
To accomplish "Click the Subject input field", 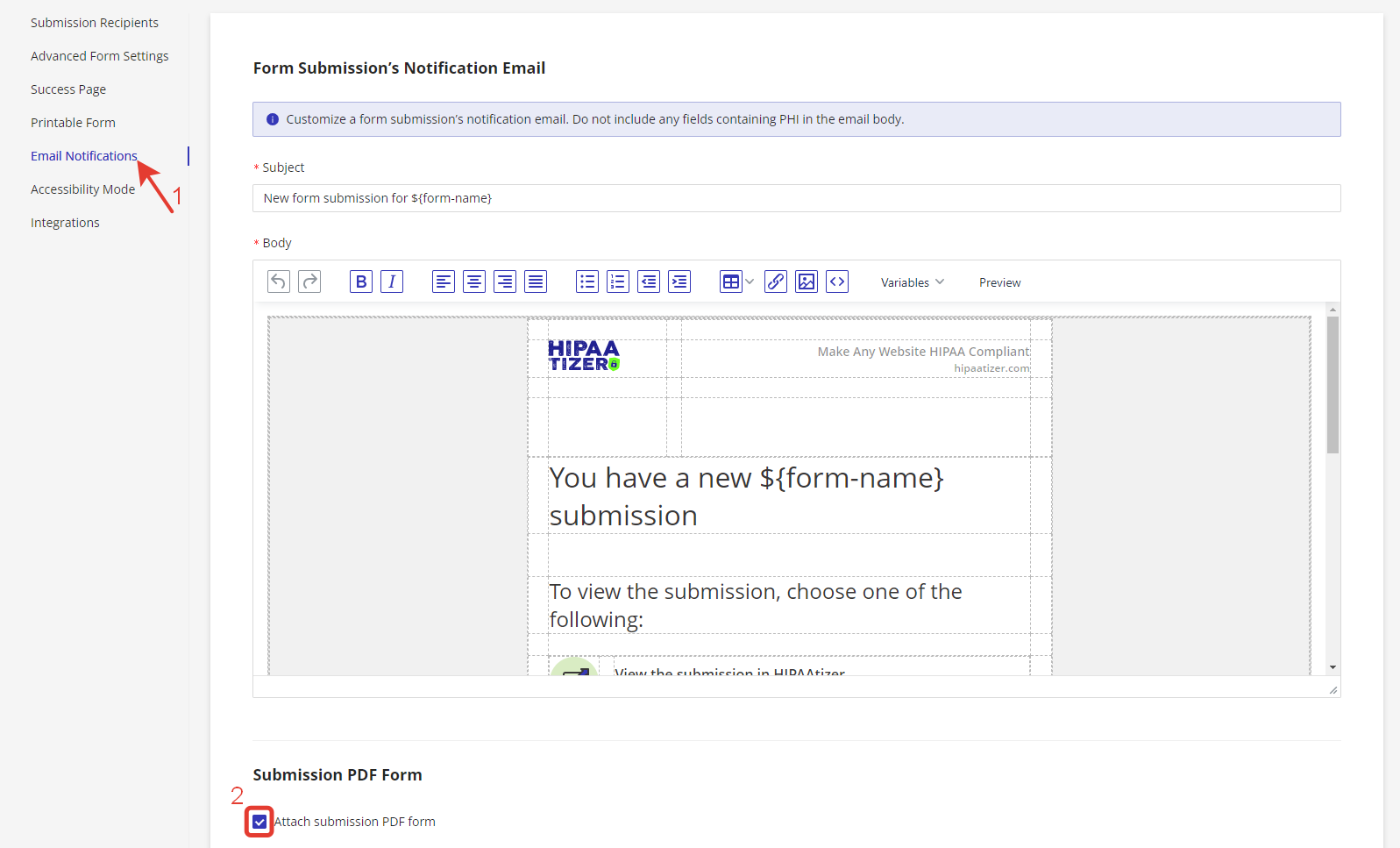I will pos(796,198).
